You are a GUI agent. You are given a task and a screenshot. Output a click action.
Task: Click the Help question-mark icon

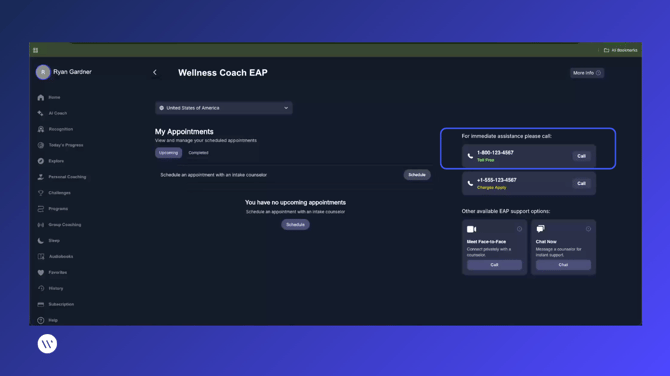tap(41, 320)
